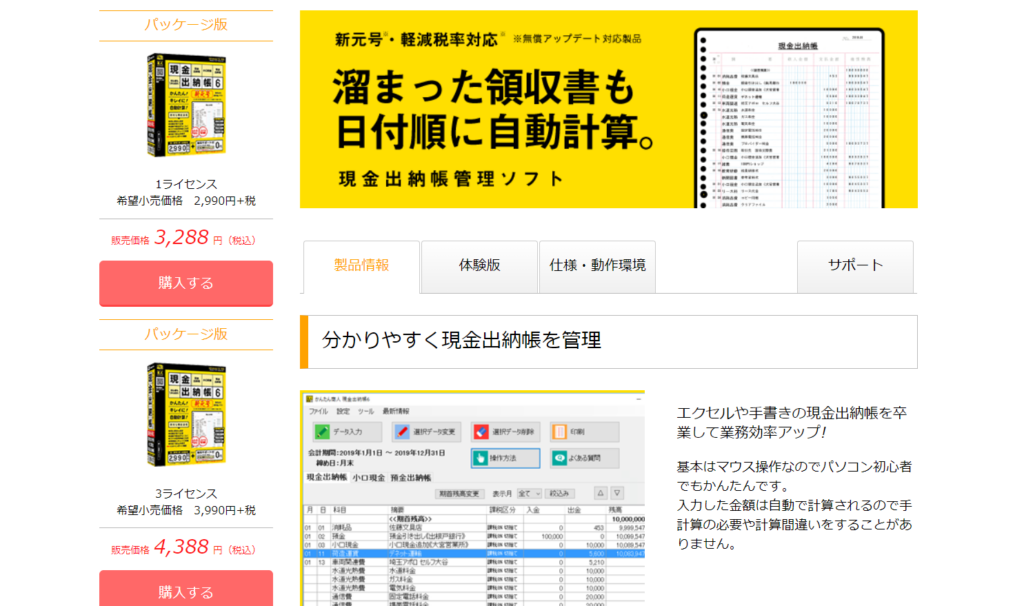Click the 3ライセンス product box image
Viewport: 1024px width, 606px height.
(186, 415)
